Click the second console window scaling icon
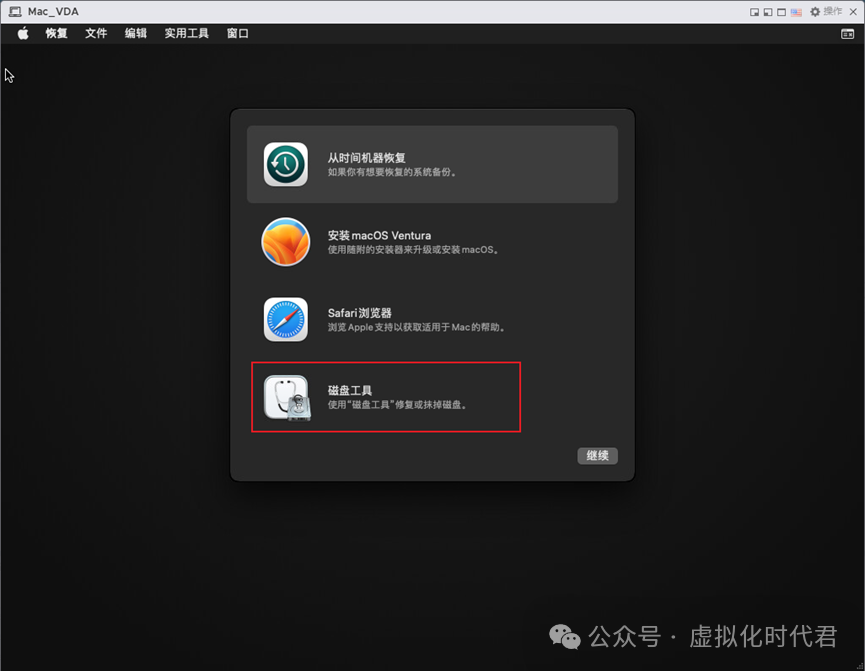 click(x=768, y=12)
